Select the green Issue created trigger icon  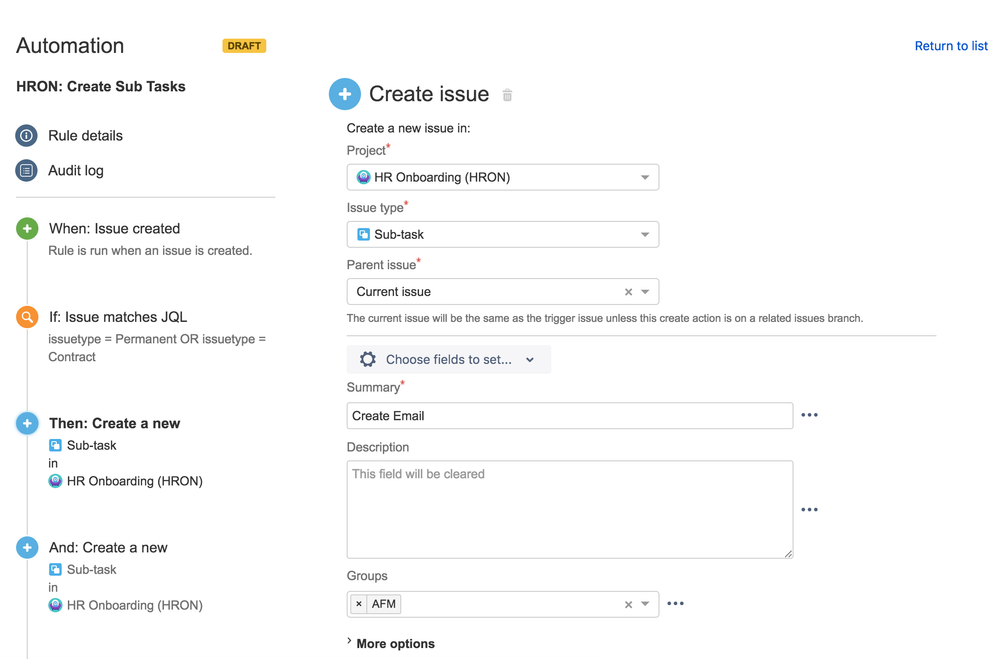[x=27, y=229]
